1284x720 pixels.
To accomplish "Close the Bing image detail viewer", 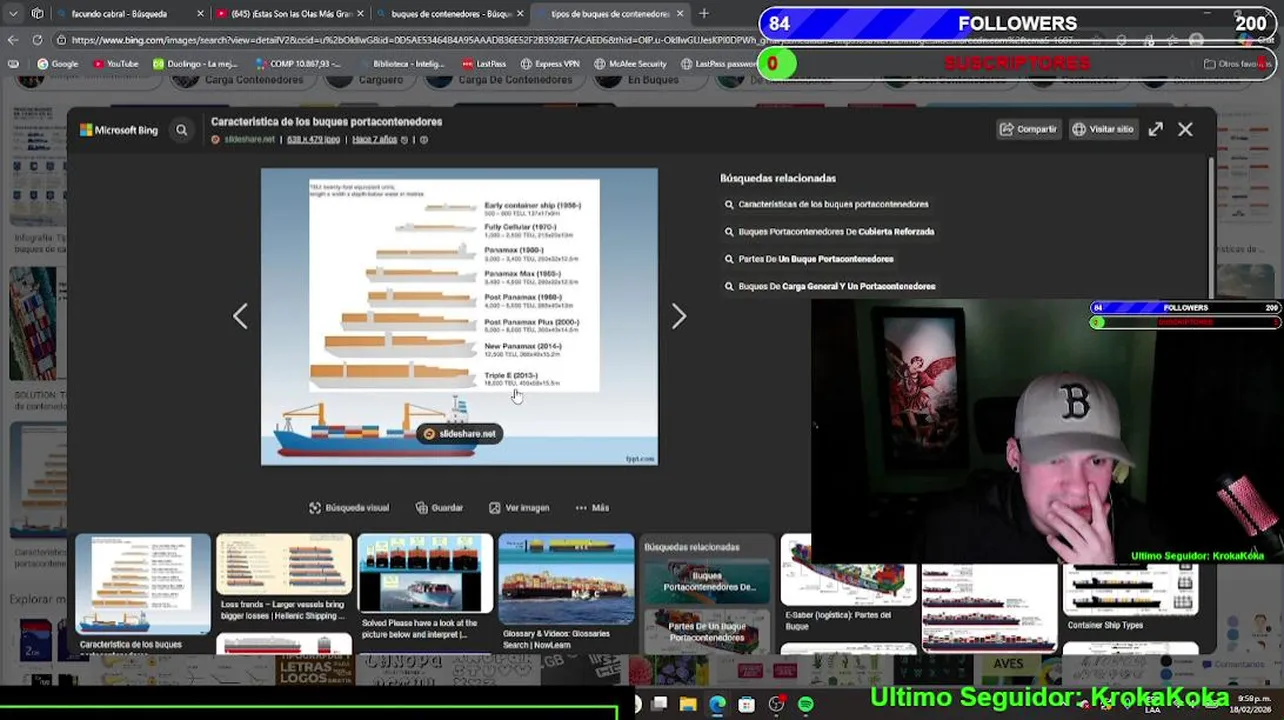I will (x=1185, y=129).
